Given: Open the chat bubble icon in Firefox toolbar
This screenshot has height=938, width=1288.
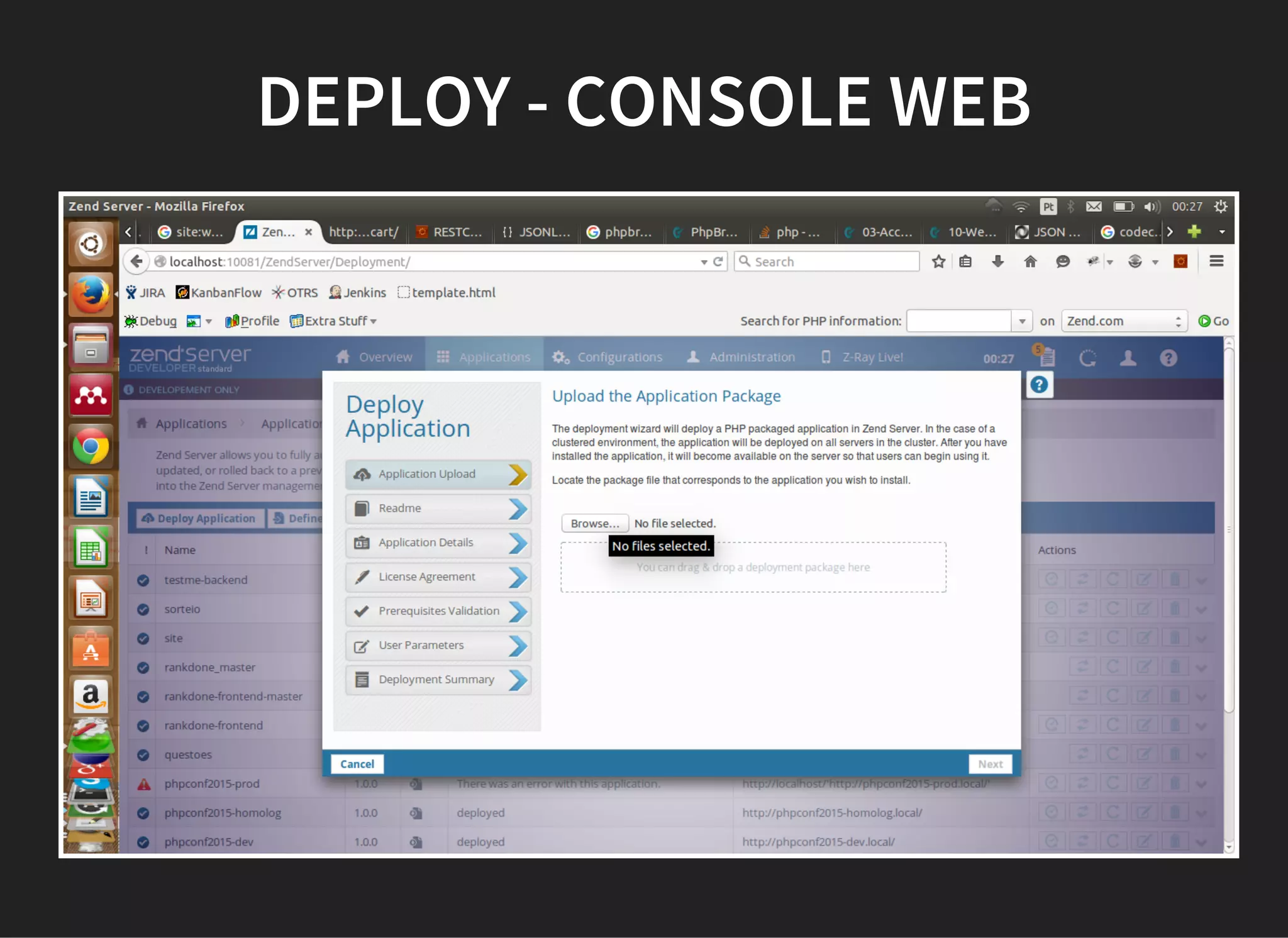Looking at the screenshot, I should point(1063,262).
